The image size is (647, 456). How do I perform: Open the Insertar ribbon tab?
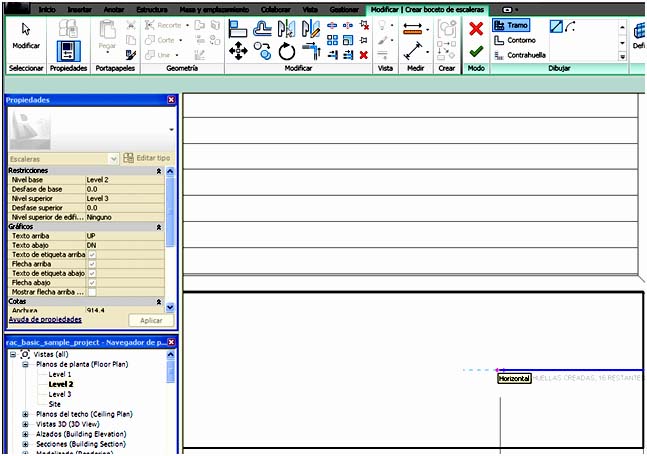pyautogui.click(x=79, y=8)
